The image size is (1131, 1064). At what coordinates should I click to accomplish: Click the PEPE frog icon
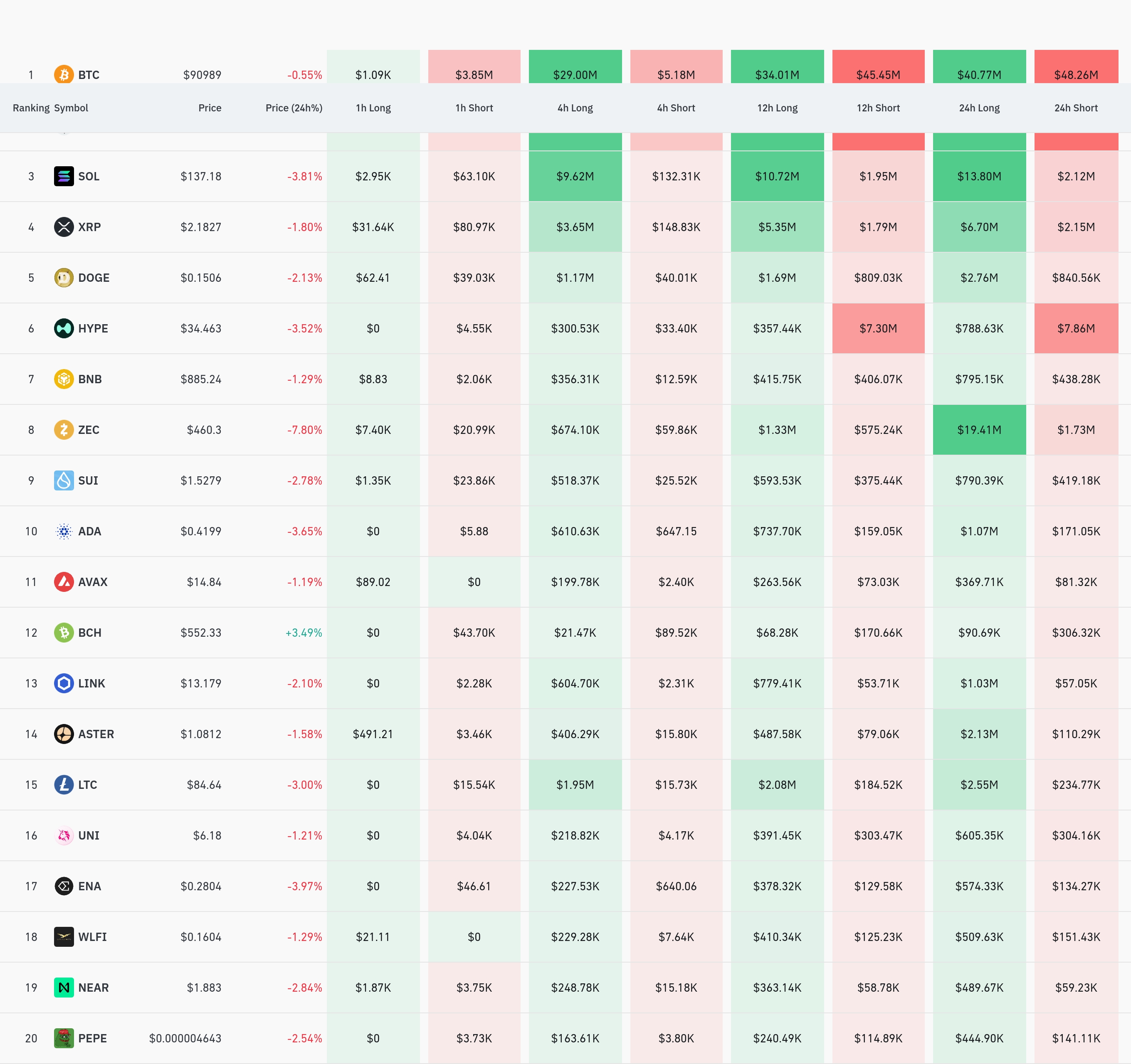pos(64,1038)
